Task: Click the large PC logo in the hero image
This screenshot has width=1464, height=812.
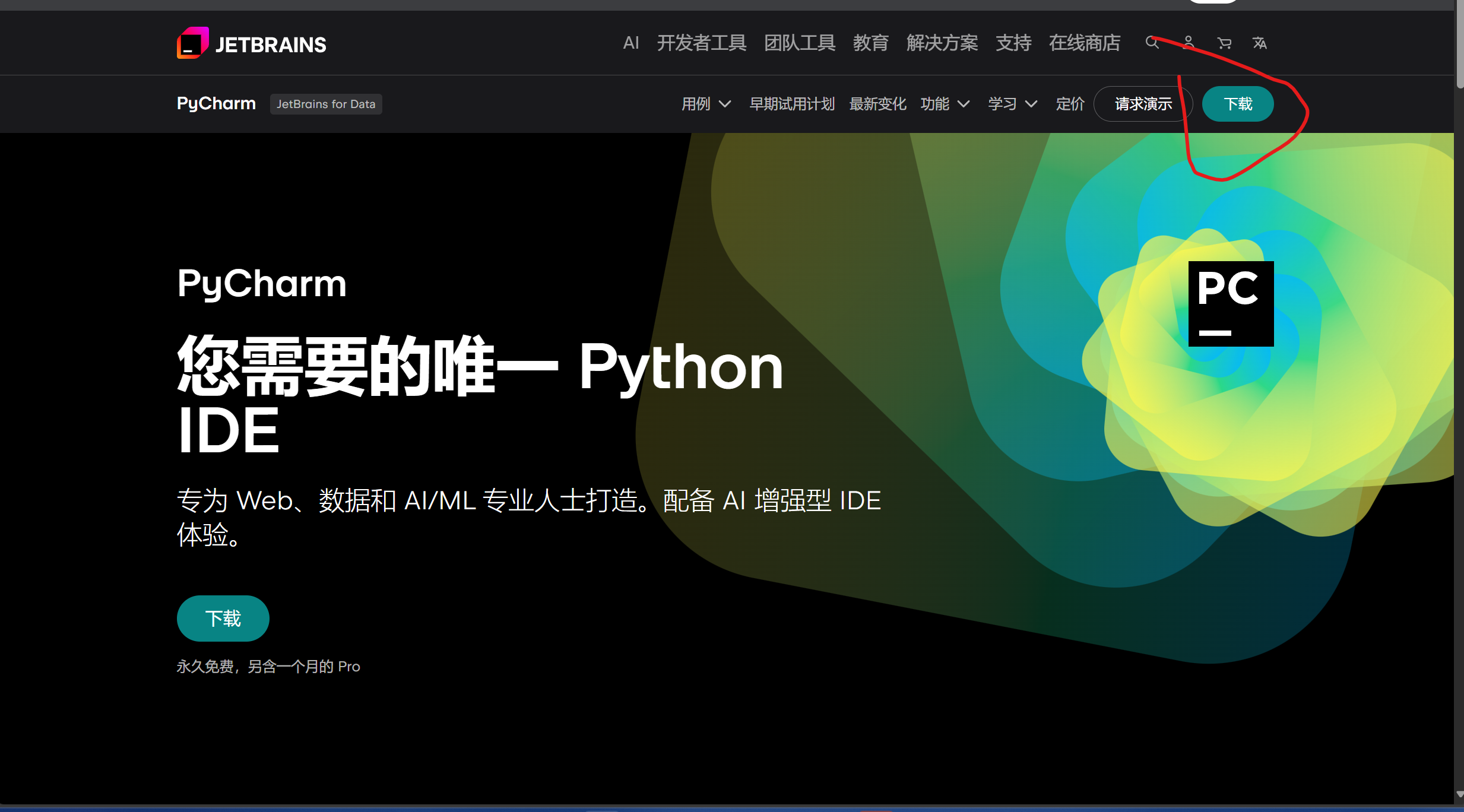Action: tap(1230, 304)
